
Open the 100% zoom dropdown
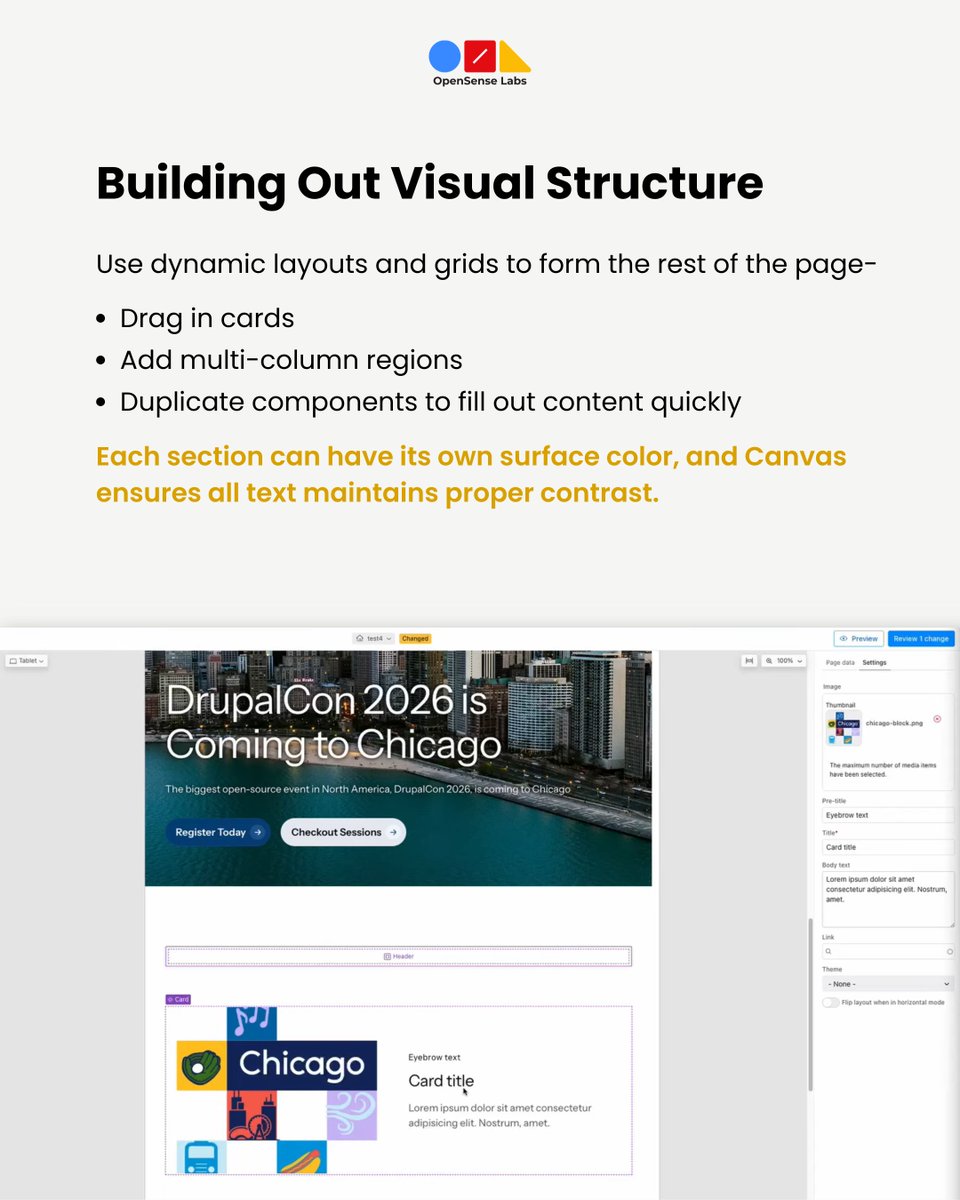[783, 661]
